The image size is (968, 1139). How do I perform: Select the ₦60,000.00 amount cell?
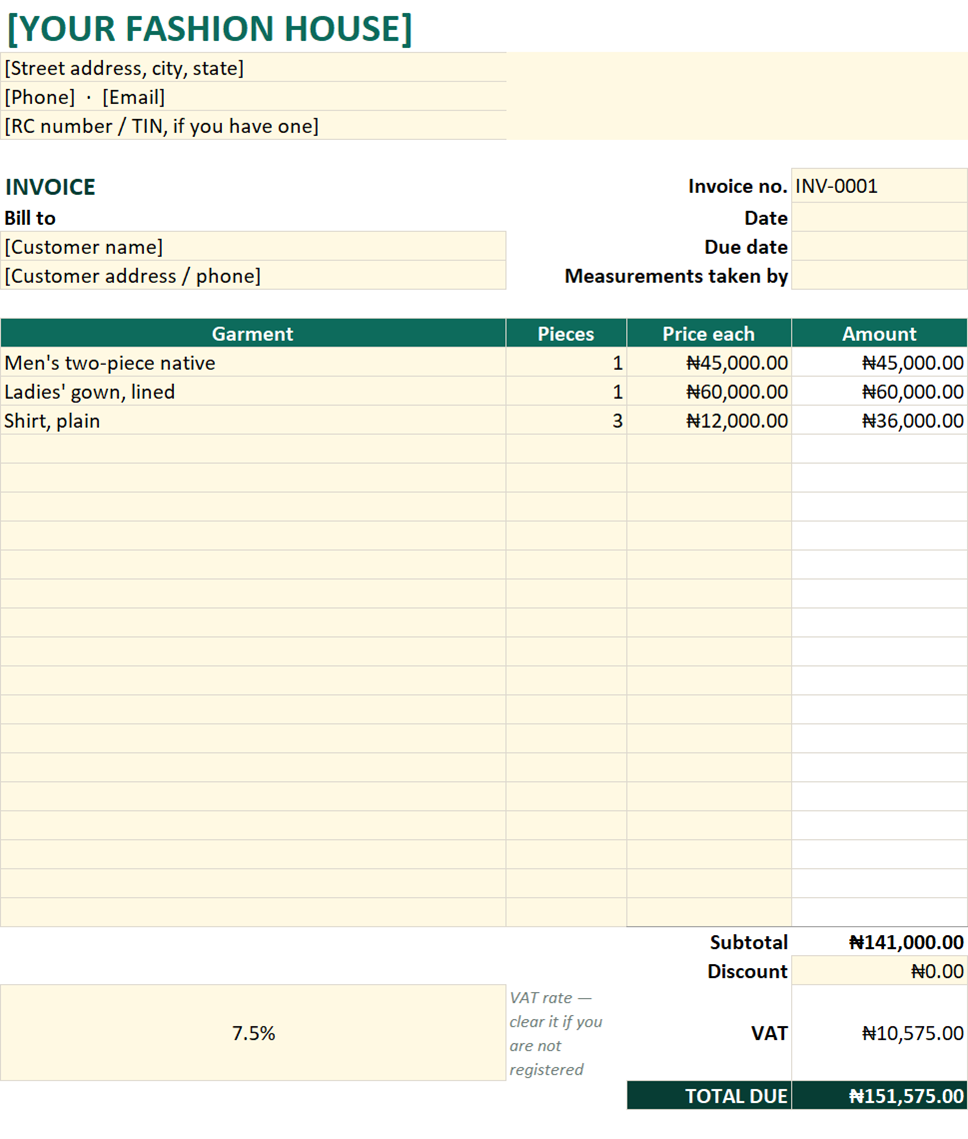(x=879, y=392)
